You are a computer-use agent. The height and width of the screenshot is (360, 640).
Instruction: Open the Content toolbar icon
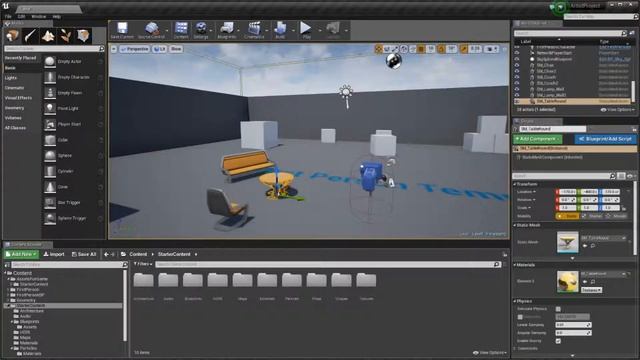pyautogui.click(x=181, y=28)
